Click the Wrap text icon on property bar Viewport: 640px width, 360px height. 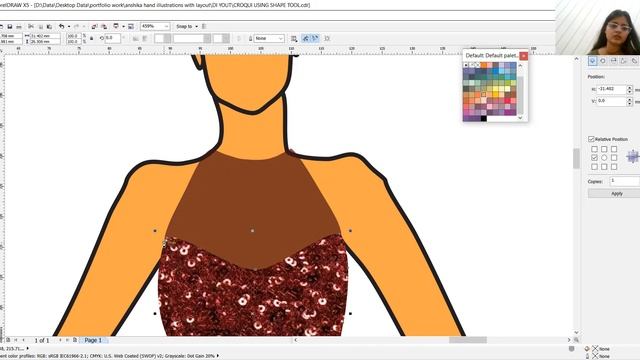(x=294, y=38)
